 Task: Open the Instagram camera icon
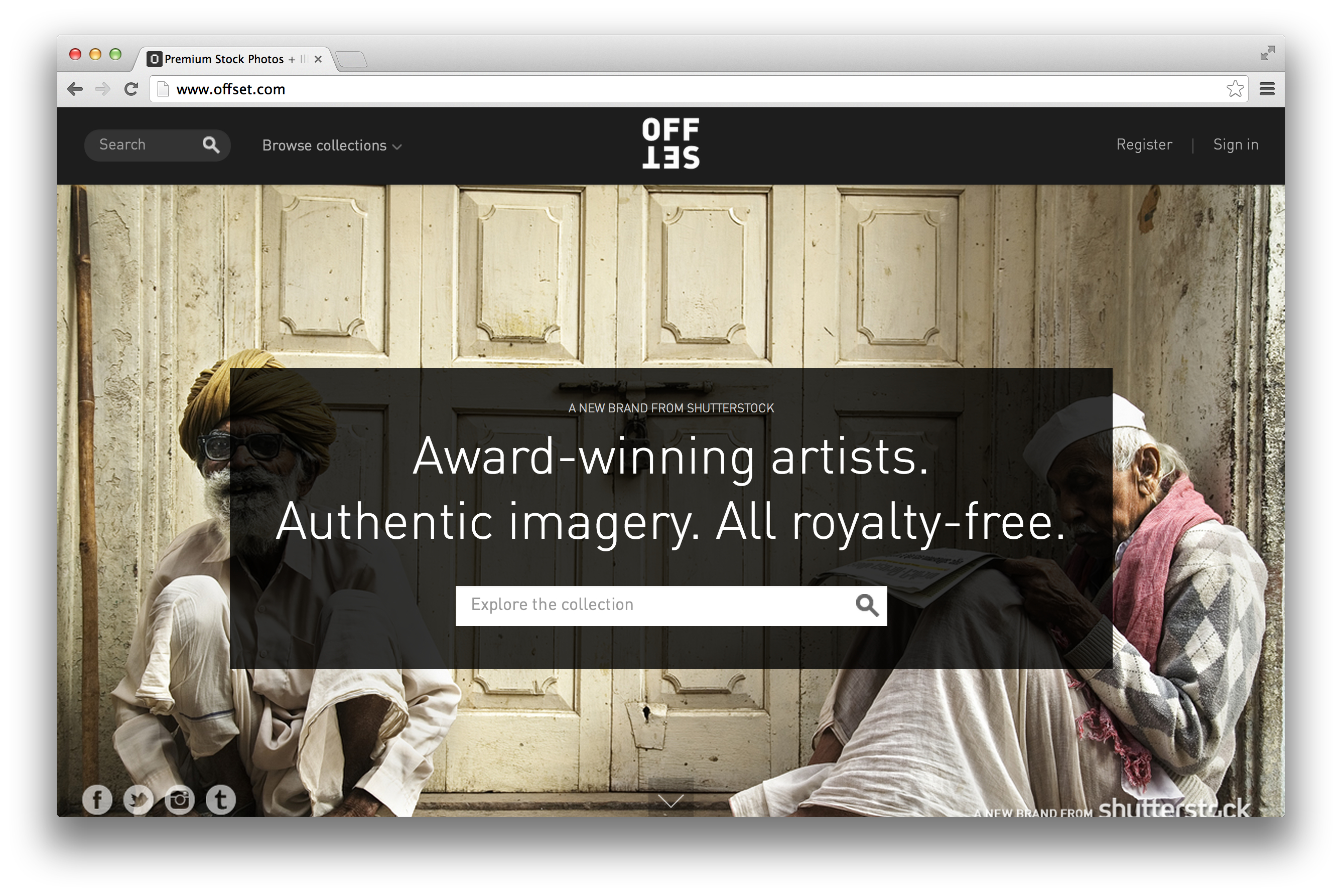pos(180,800)
